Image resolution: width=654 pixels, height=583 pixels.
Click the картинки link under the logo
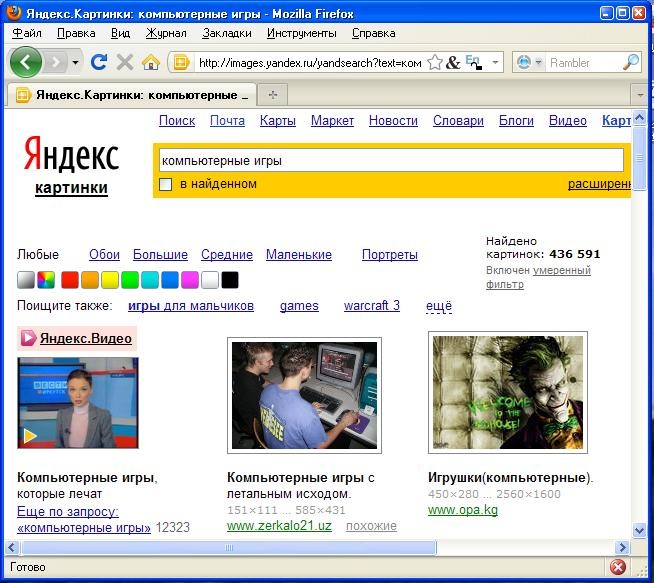tap(71, 188)
